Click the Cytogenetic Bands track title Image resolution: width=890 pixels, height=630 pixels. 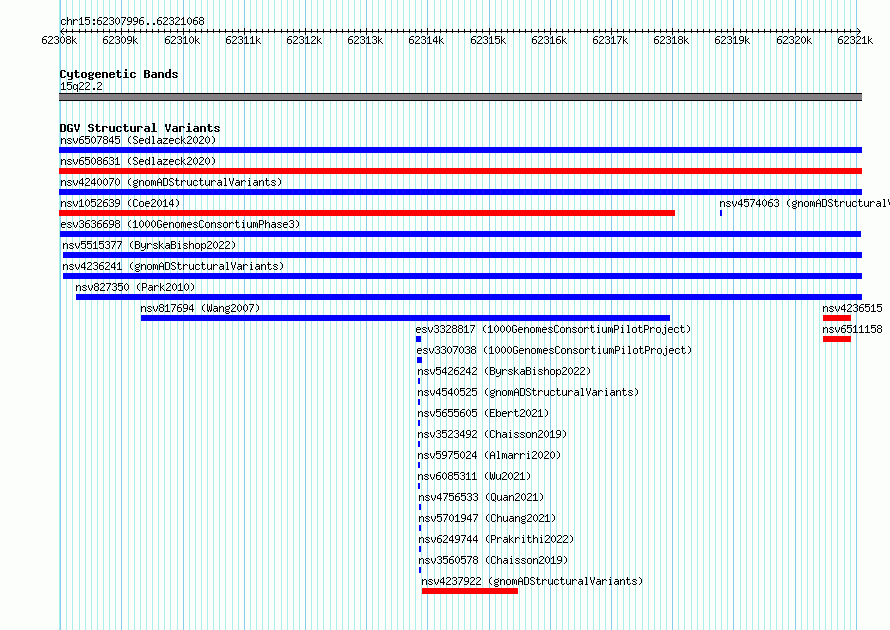pyautogui.click(x=119, y=74)
